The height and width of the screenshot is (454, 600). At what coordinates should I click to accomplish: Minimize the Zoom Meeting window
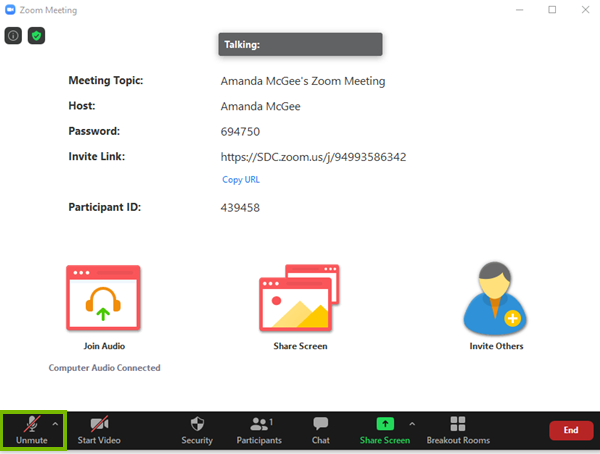519,10
